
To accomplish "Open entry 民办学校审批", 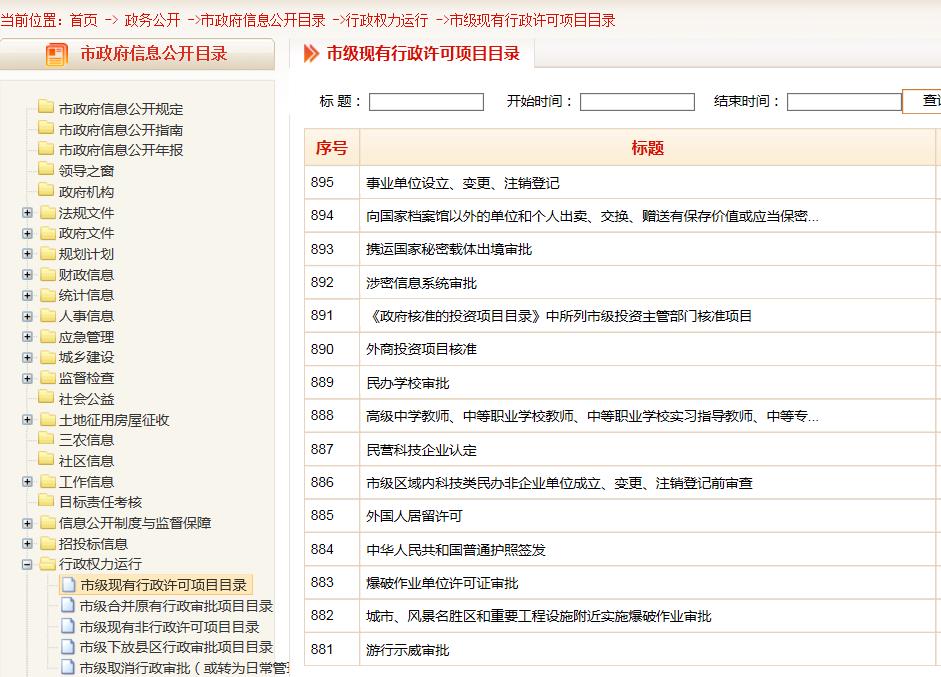I will tap(407, 383).
